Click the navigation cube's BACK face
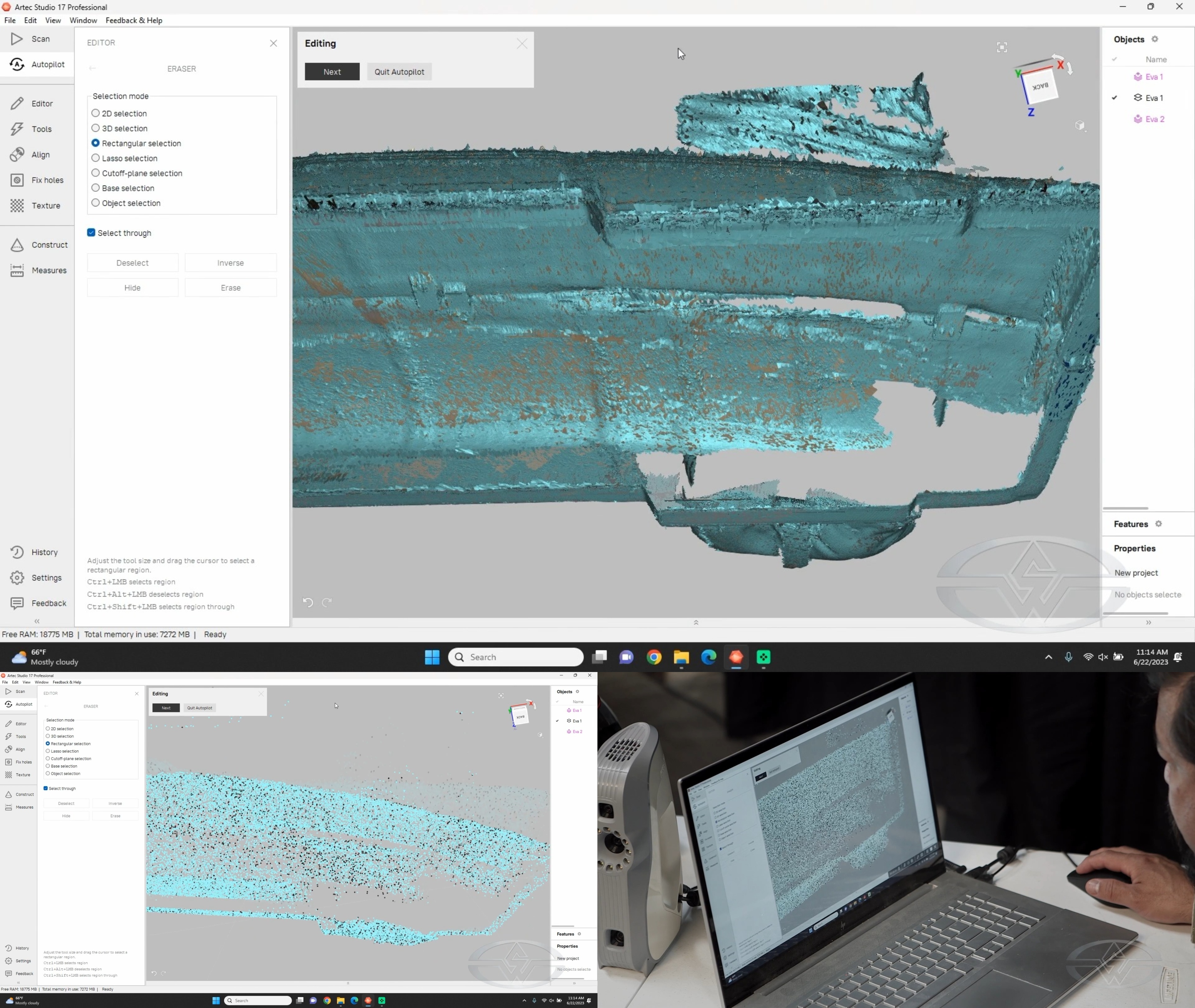The height and width of the screenshot is (1008, 1195). 1040,86
